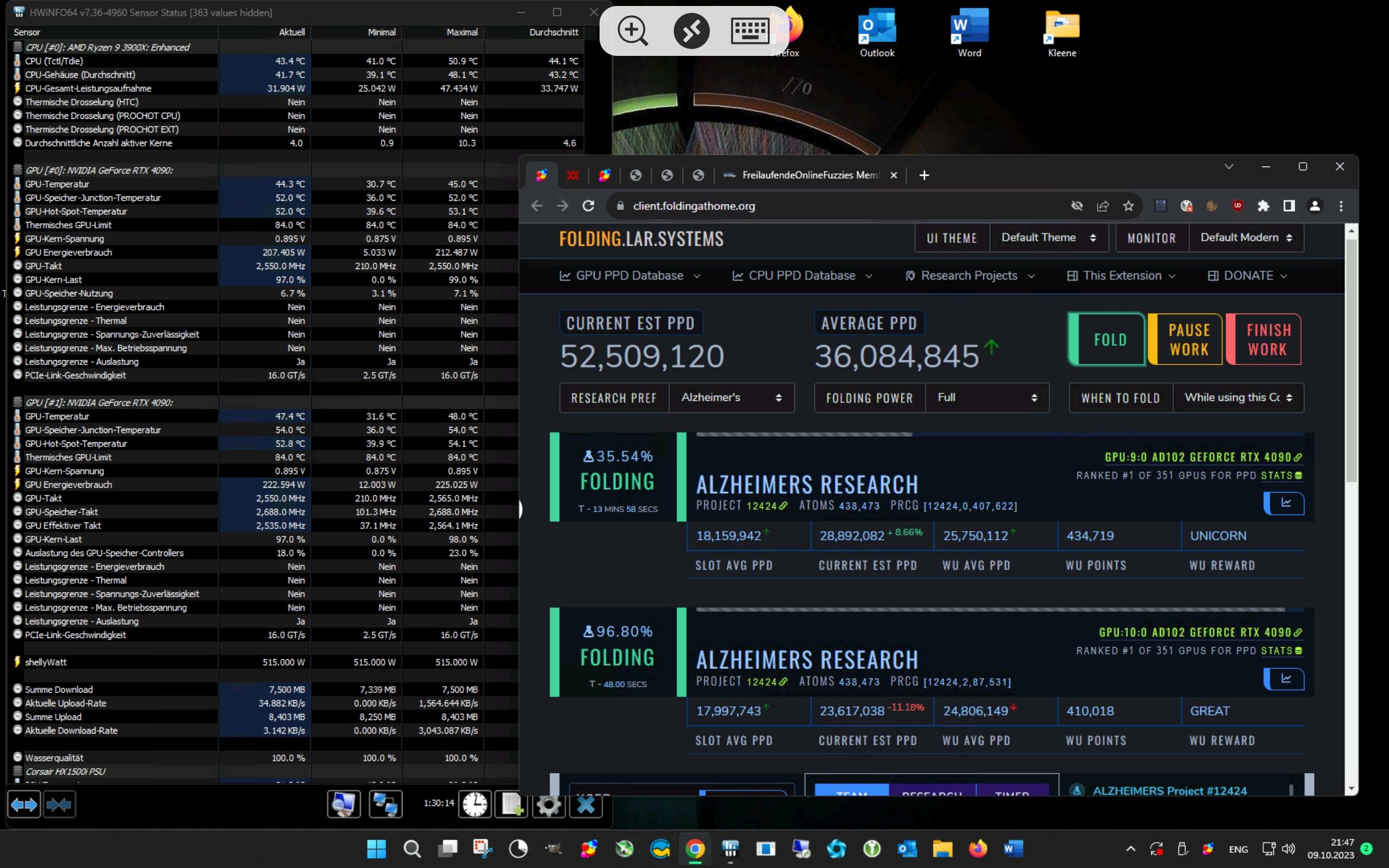Open GPU:9:0 AD102 GeForce RTX 4090 link
The image size is (1389, 868).
coord(1203,457)
